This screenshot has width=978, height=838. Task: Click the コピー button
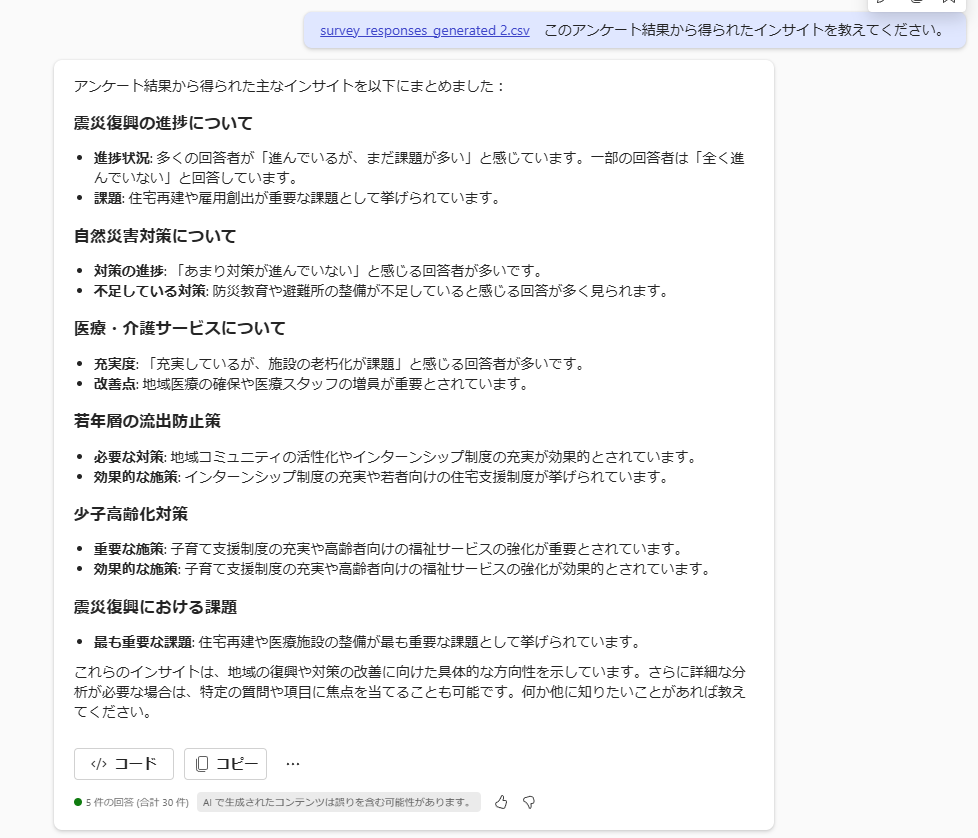pos(225,764)
